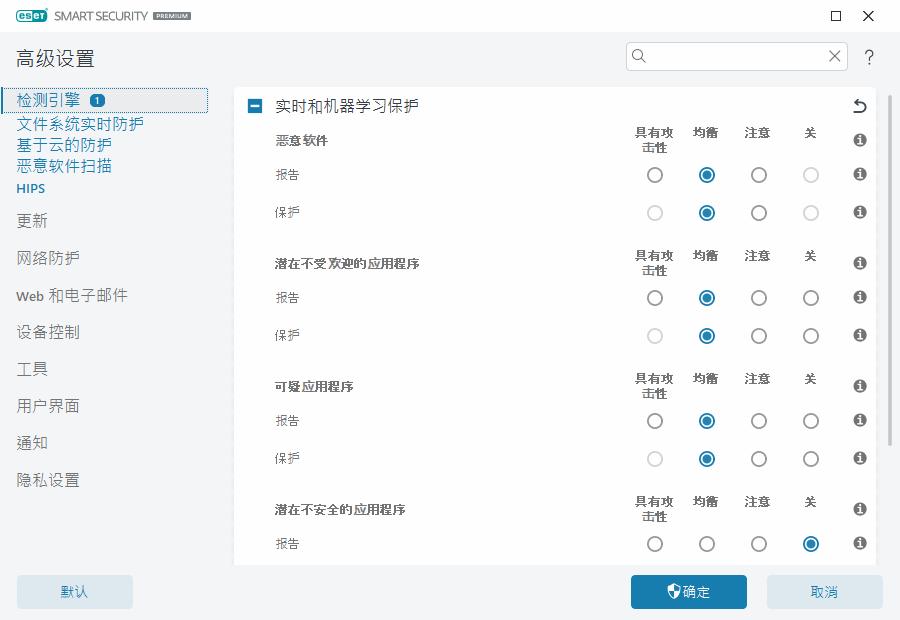Click inside the search input field
Viewport: 900px width, 620px height.
(735, 56)
